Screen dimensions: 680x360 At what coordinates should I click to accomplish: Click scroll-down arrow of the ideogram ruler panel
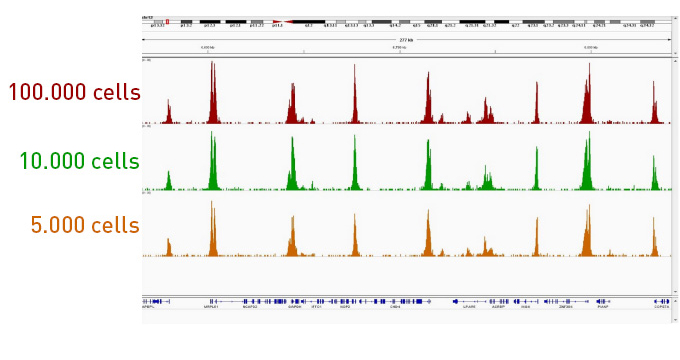675,53
